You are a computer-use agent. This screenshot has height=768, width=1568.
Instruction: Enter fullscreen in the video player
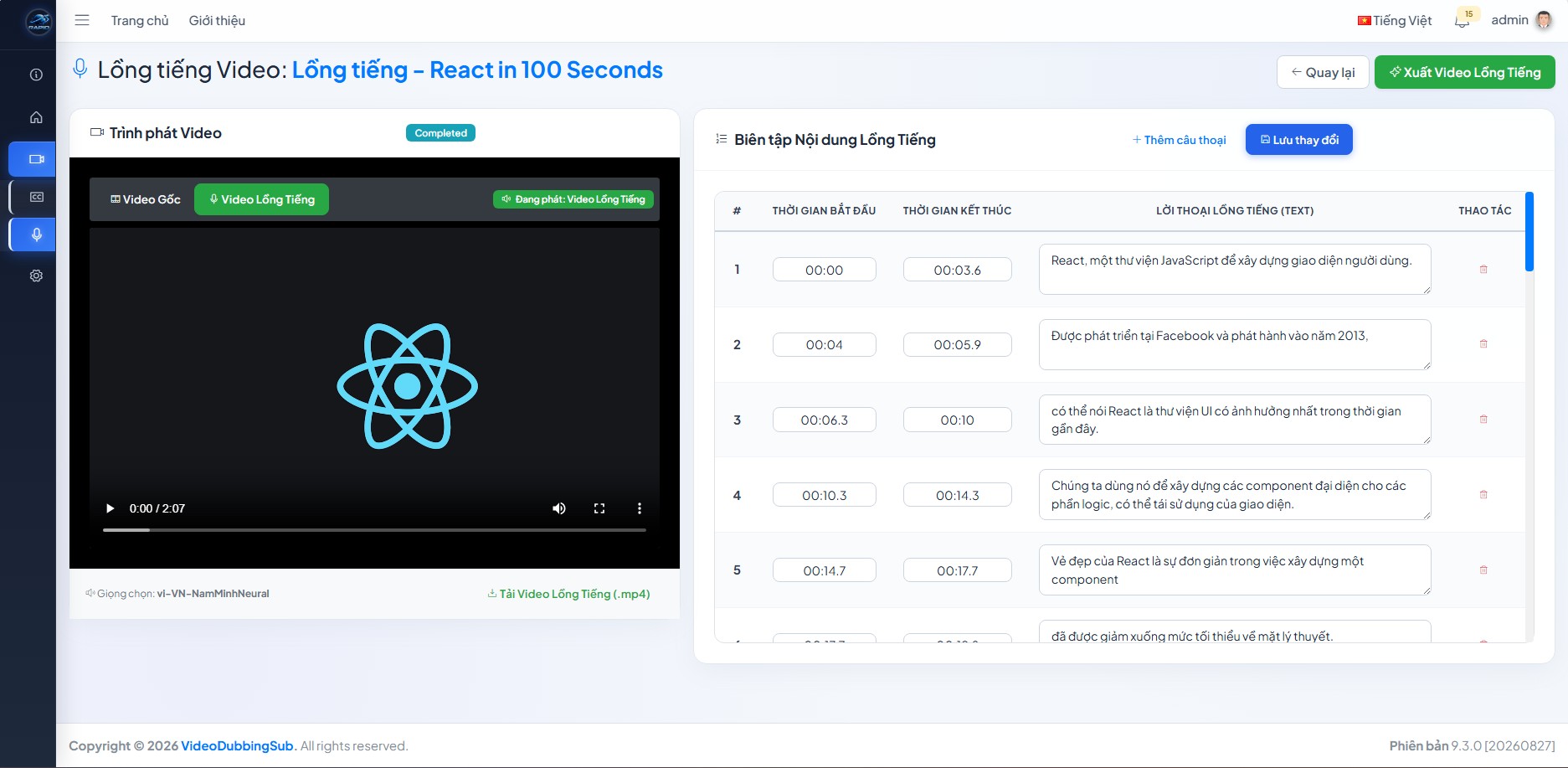tap(599, 508)
